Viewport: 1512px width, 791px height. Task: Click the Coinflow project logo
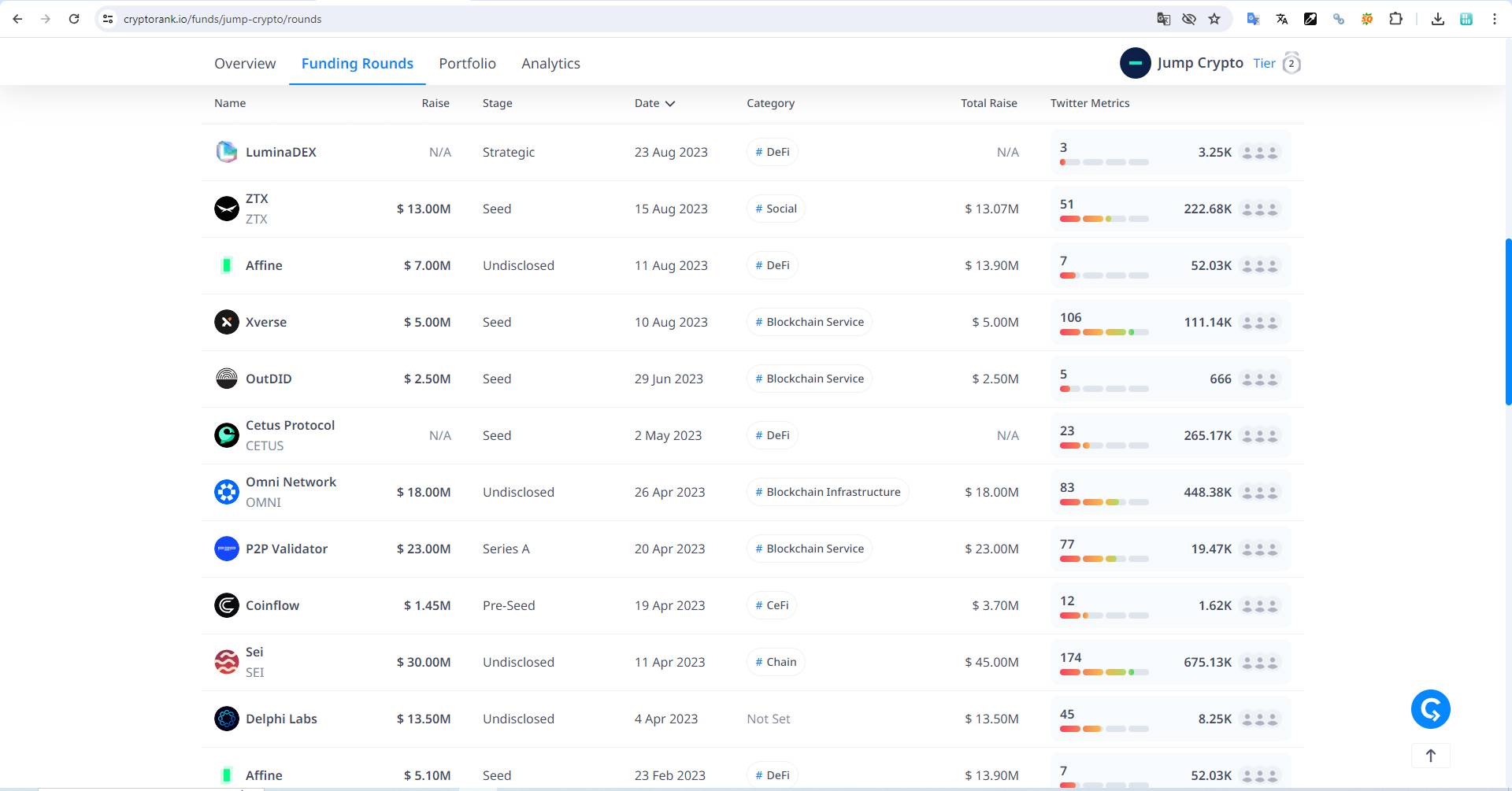(227, 605)
